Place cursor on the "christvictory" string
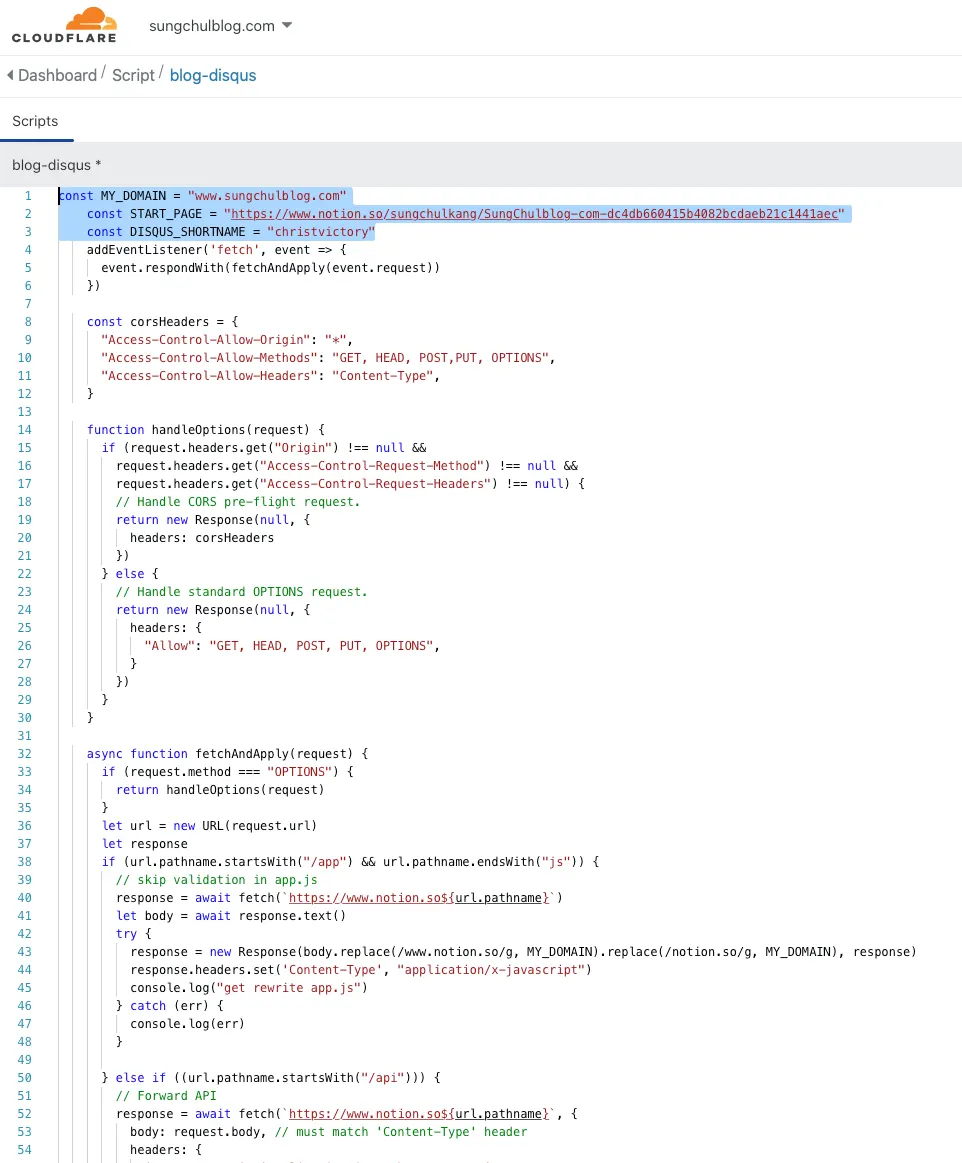This screenshot has height=1163, width=962. (x=321, y=232)
